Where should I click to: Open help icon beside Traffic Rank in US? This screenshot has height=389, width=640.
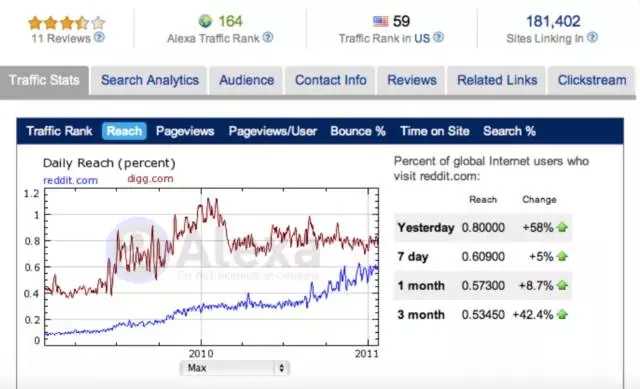(438, 38)
